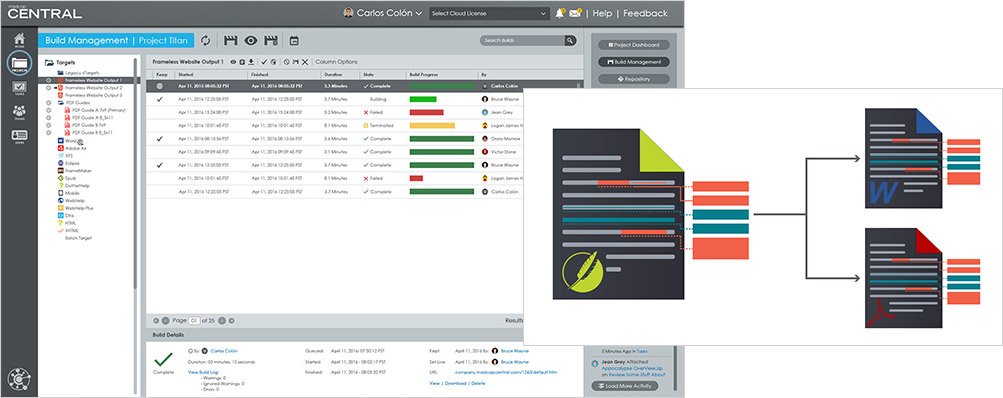Click the magnifier search button
This screenshot has width=1003, height=398.
point(569,40)
